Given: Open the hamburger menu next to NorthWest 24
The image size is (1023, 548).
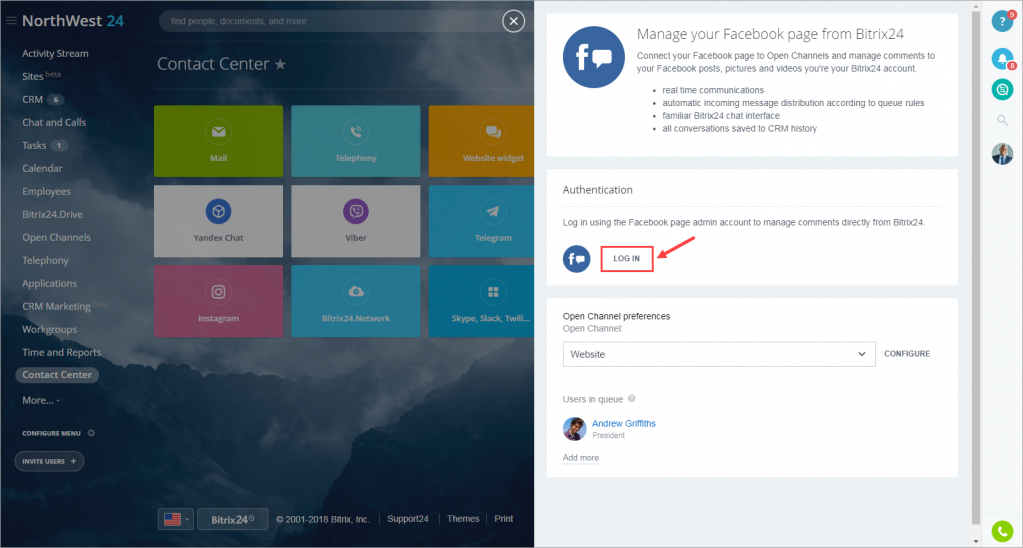Looking at the screenshot, I should pyautogui.click(x=11, y=21).
